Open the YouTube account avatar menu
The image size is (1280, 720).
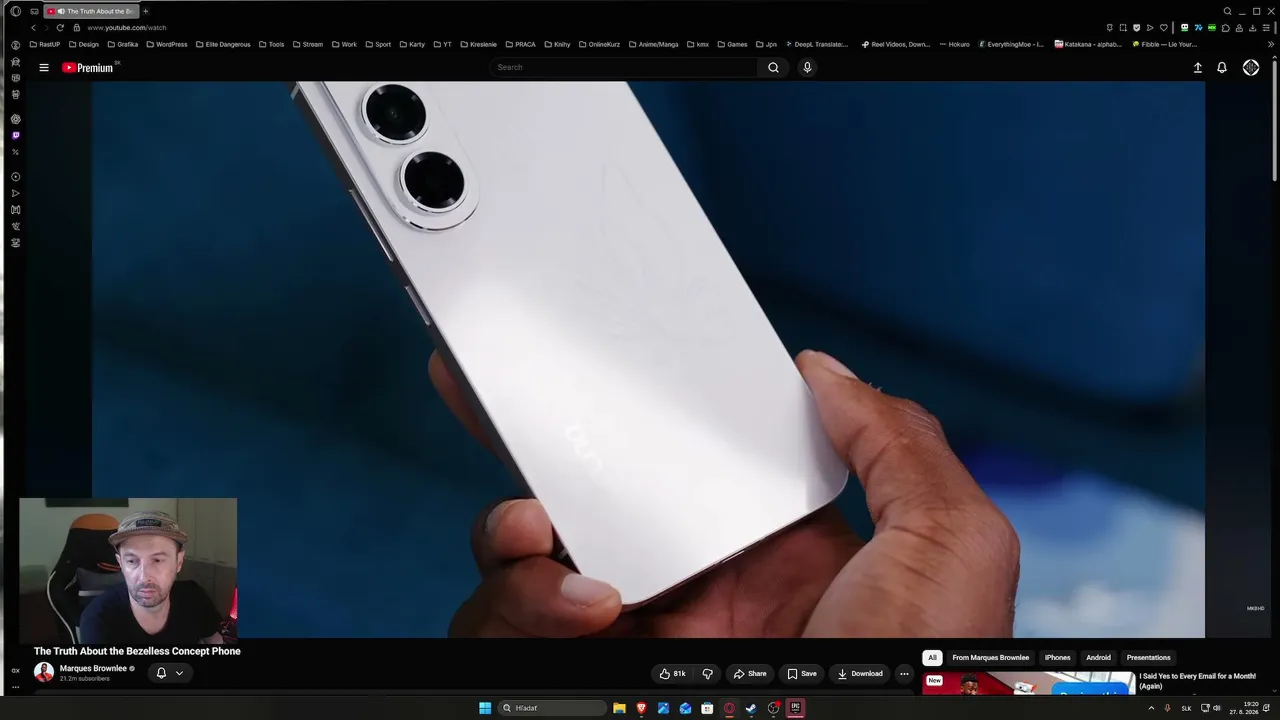pyautogui.click(x=1251, y=68)
